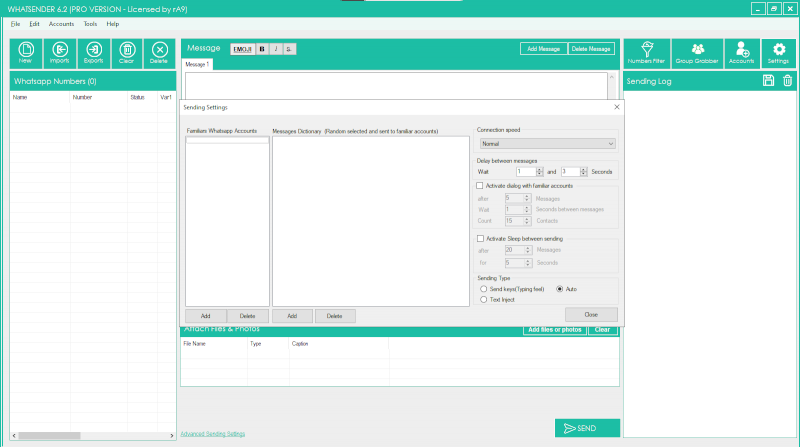
Task: Open the Numbers Filter tool
Action: click(646, 52)
